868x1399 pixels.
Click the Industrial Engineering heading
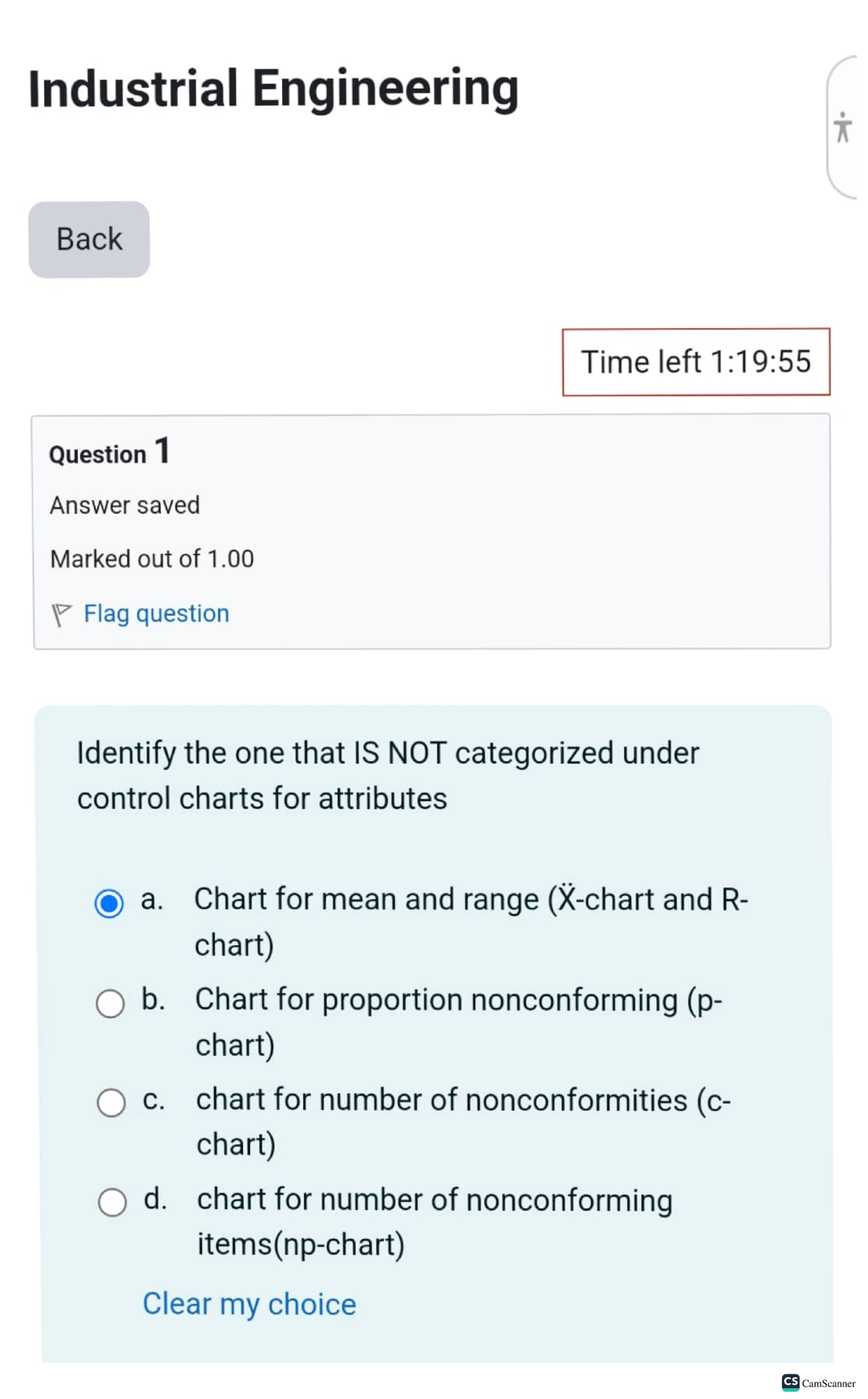(273, 89)
